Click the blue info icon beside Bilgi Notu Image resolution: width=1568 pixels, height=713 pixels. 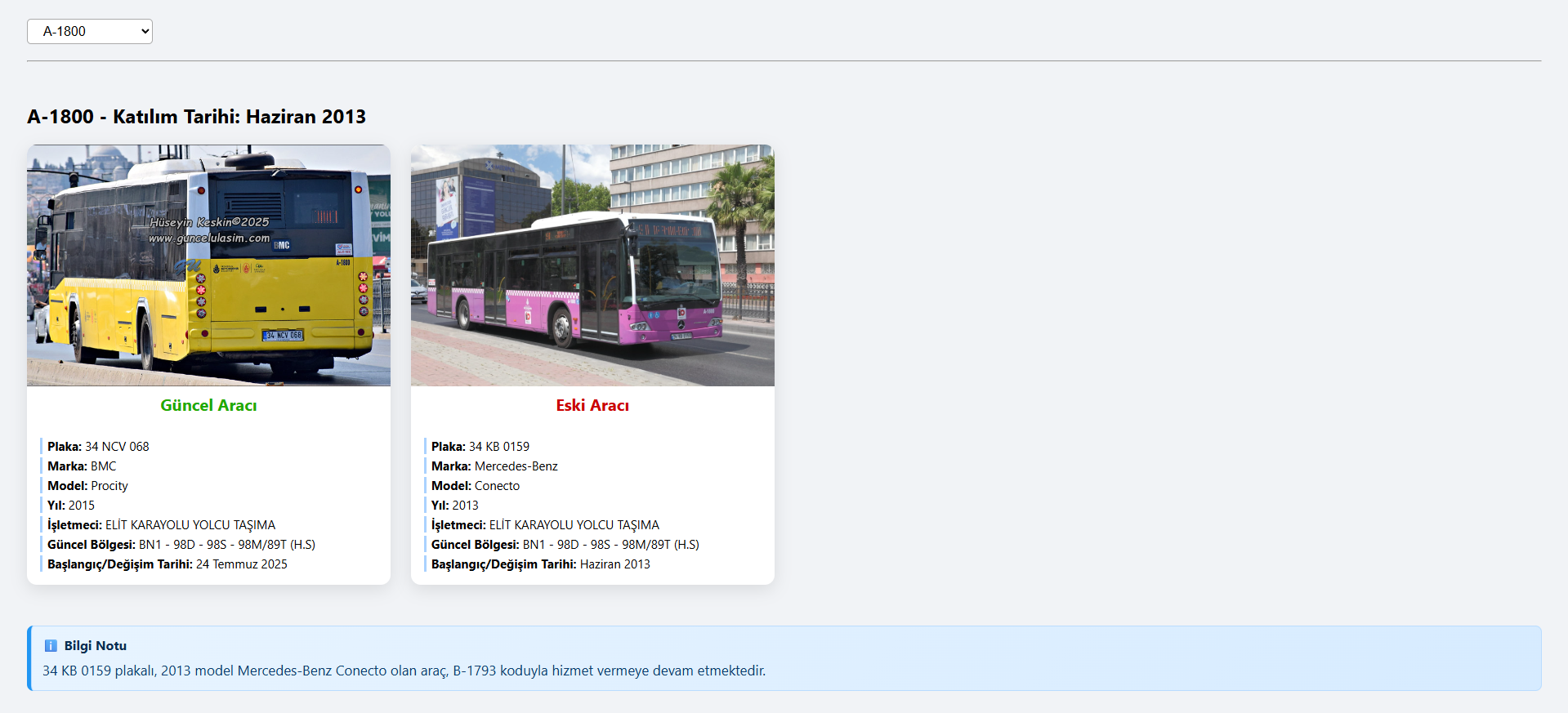coord(51,646)
